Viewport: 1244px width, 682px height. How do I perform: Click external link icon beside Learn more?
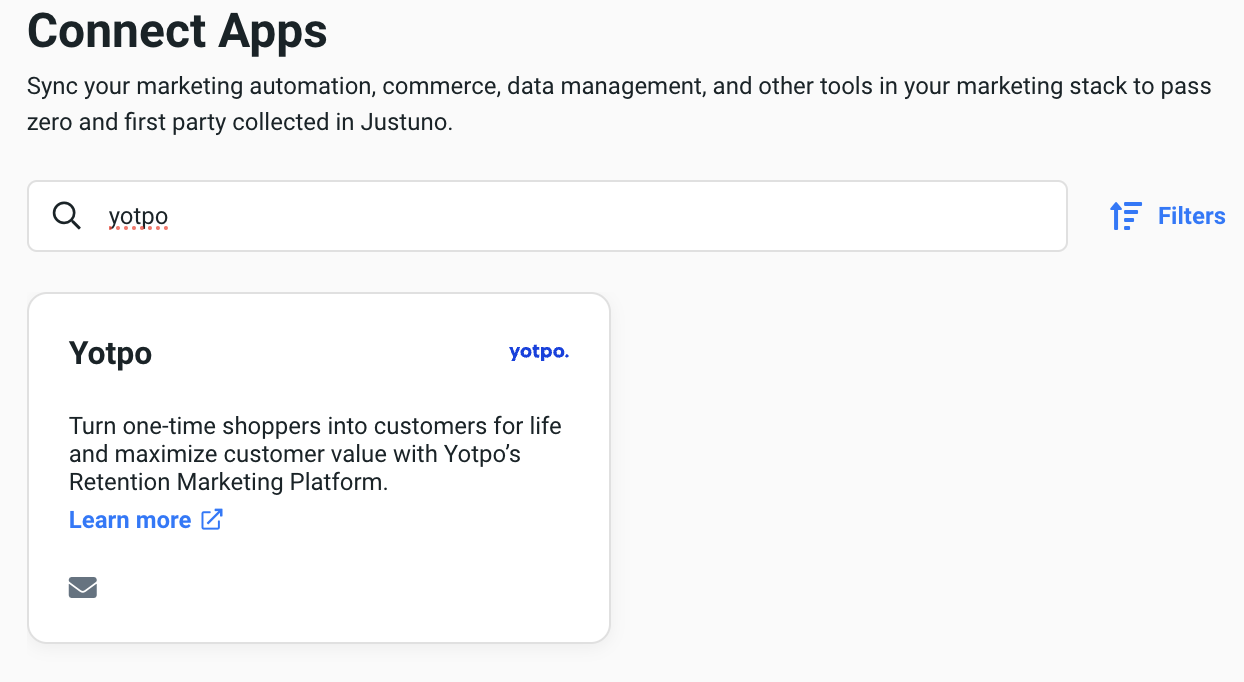pyautogui.click(x=212, y=519)
